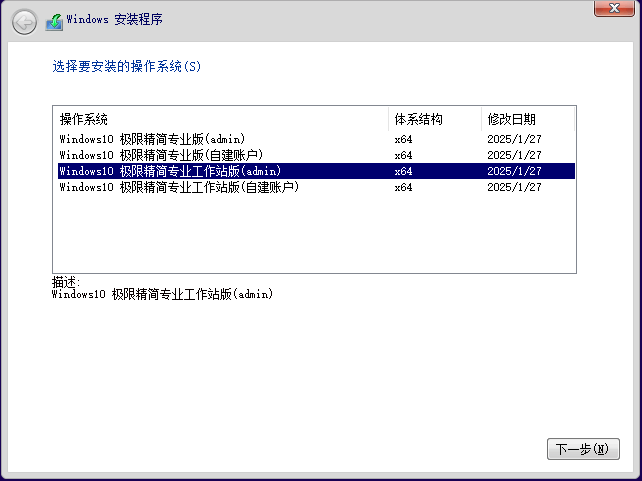The image size is (642, 481).
Task: Click the Windows setup installer icon
Action: (x=54, y=22)
